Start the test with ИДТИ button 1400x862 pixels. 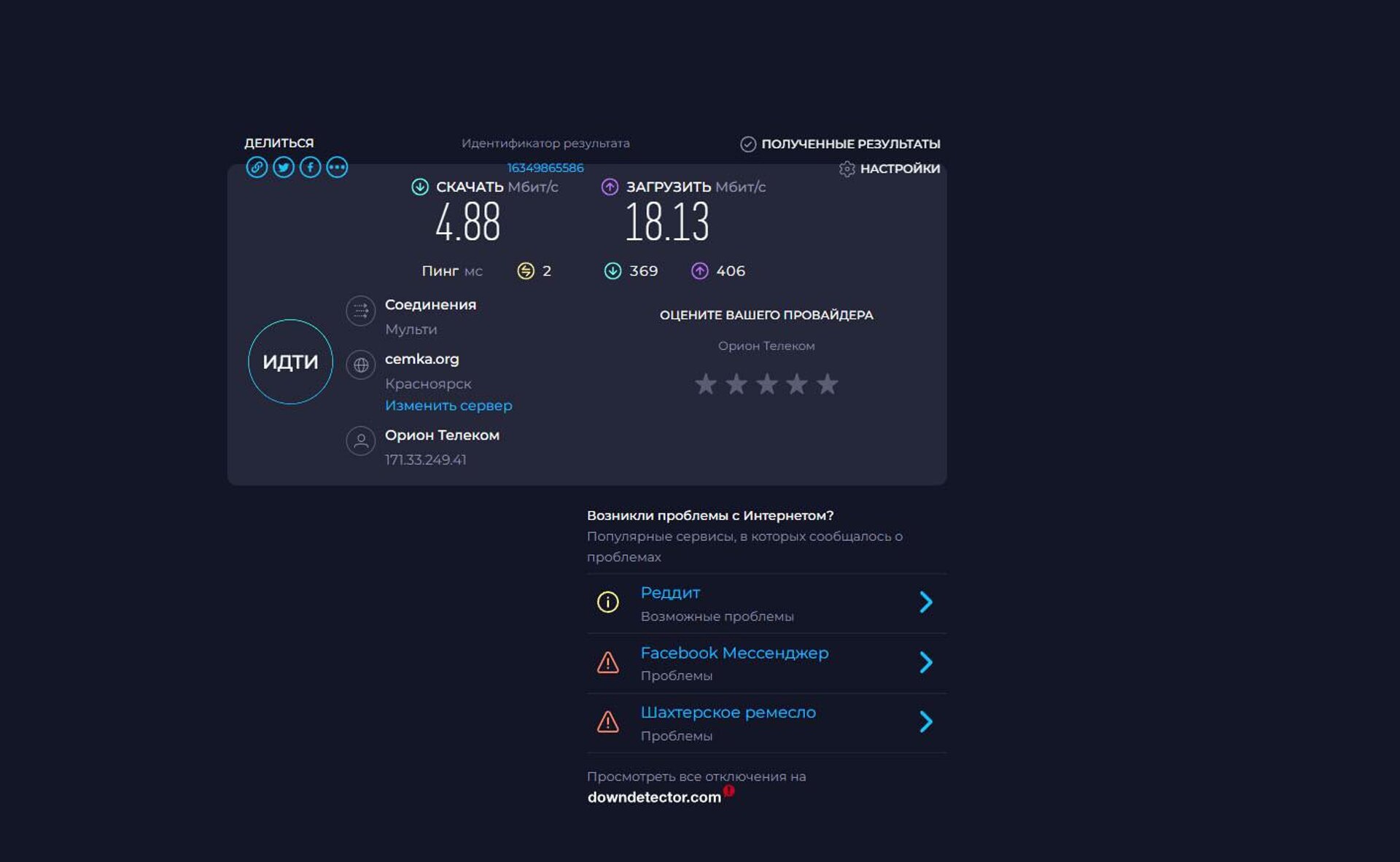tap(290, 362)
